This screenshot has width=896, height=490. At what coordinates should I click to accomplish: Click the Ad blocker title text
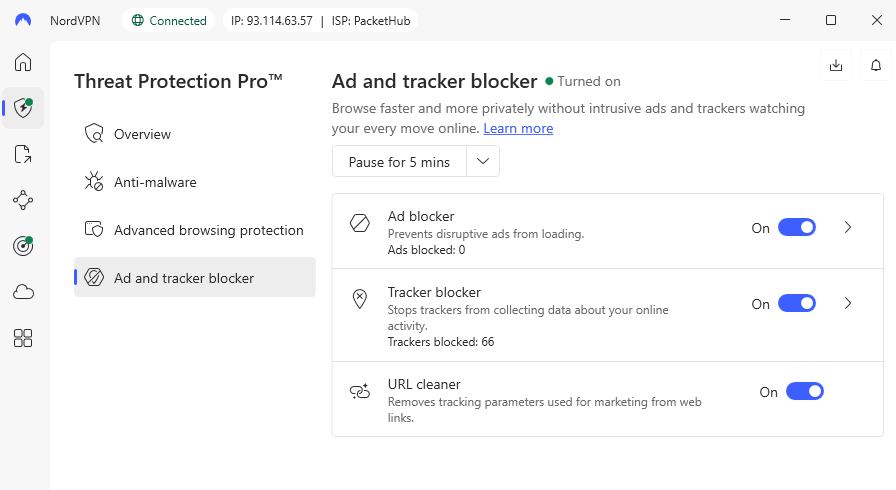pos(421,216)
